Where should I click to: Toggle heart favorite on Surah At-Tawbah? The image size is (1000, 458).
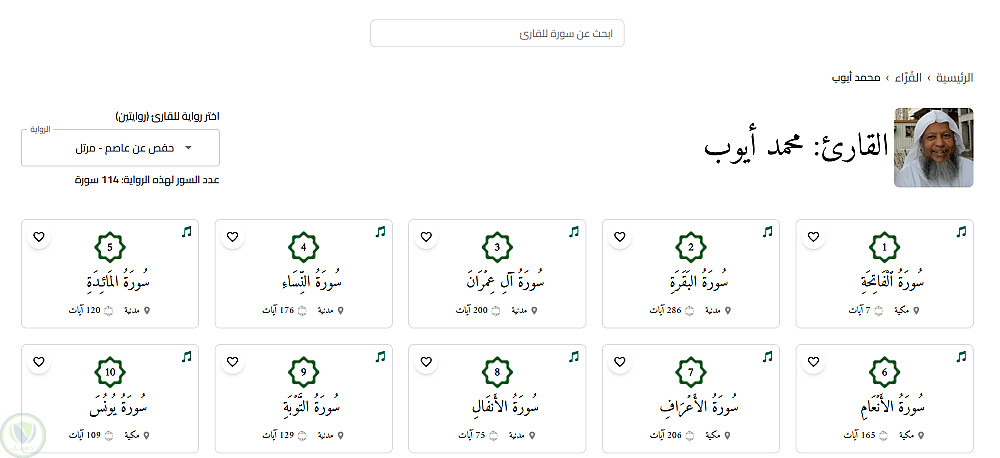232,362
